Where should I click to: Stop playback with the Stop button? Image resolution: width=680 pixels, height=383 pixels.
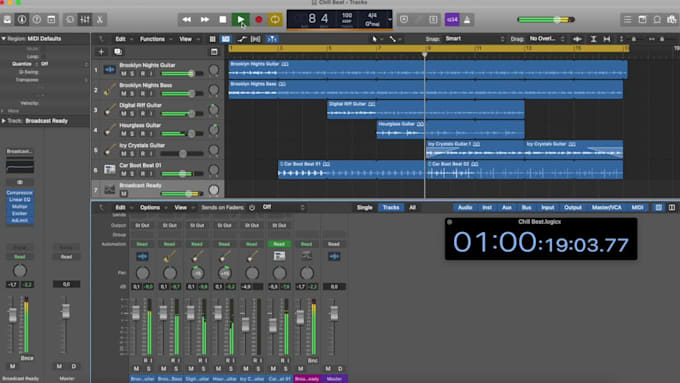coord(222,20)
